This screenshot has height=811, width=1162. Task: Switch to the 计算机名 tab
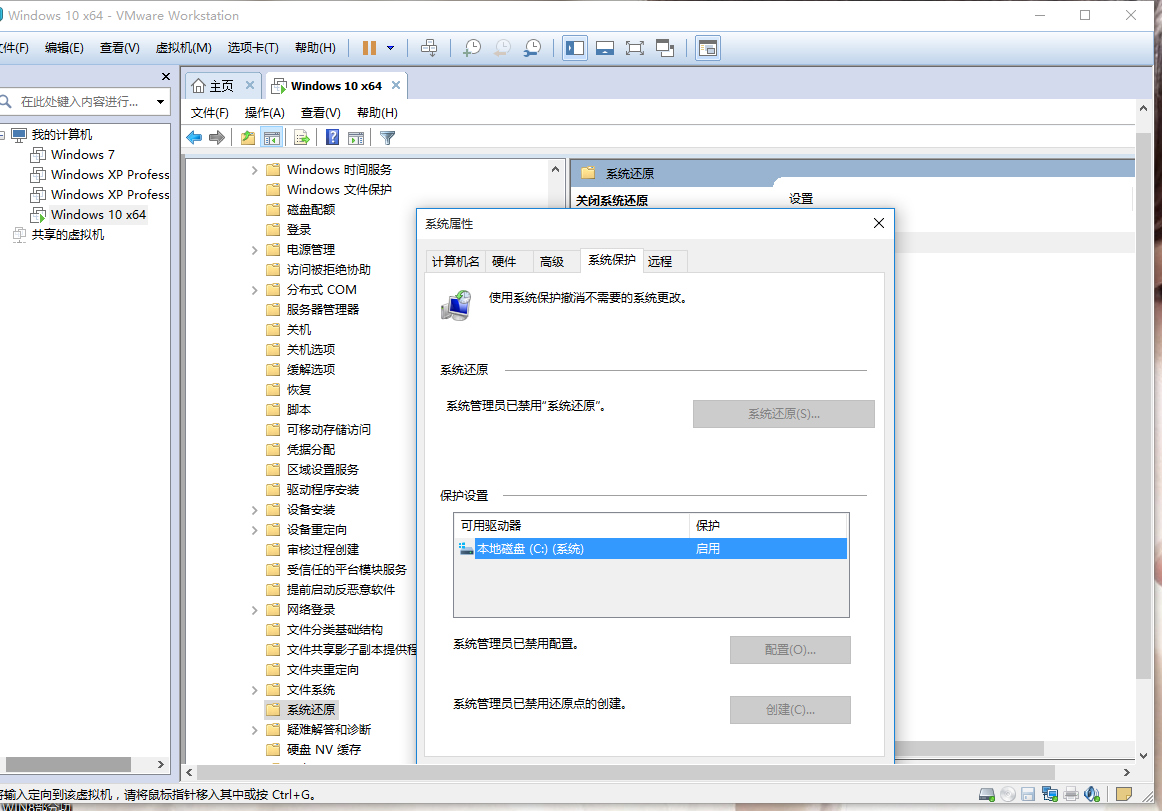[455, 262]
